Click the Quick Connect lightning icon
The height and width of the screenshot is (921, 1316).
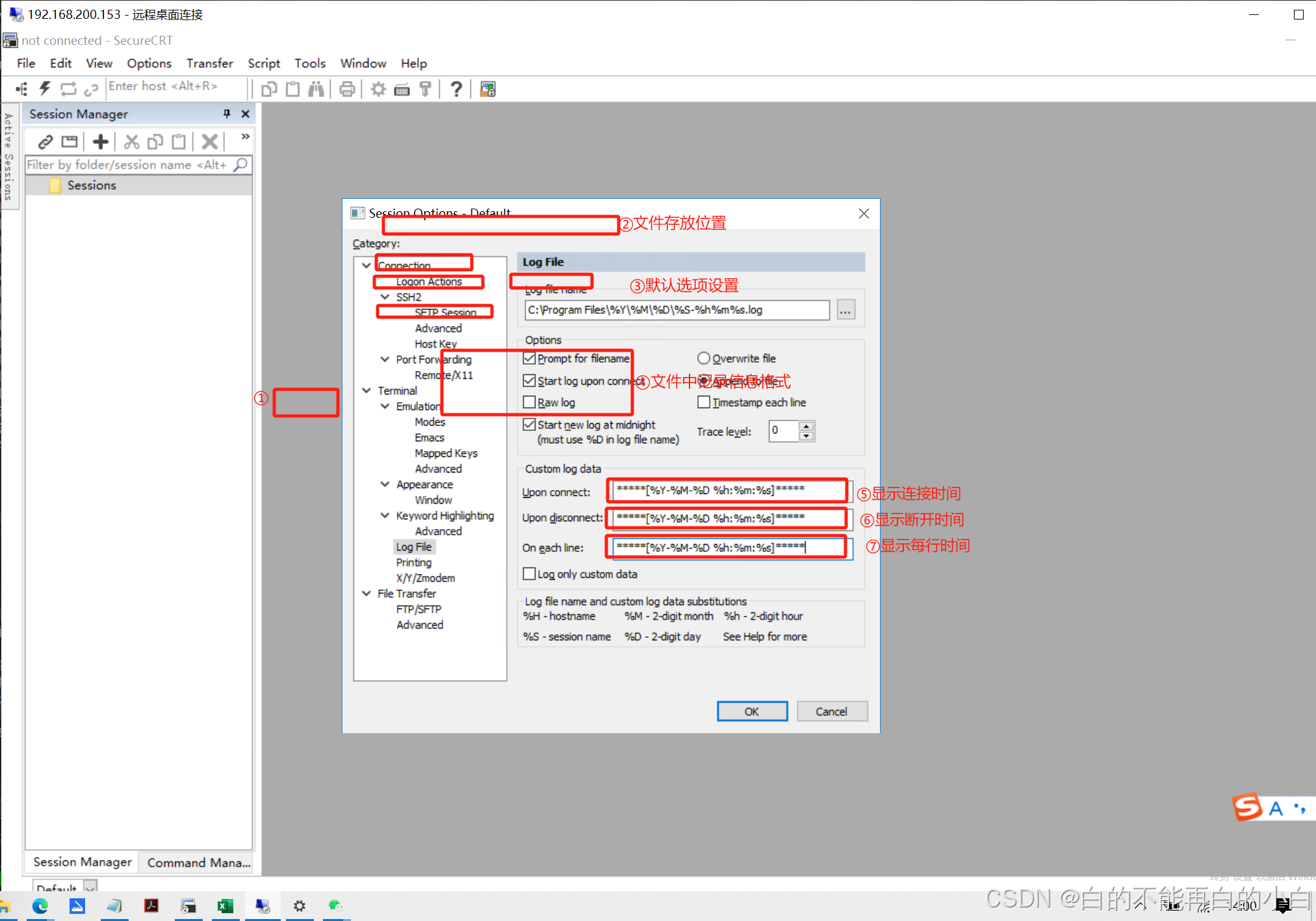tap(45, 88)
